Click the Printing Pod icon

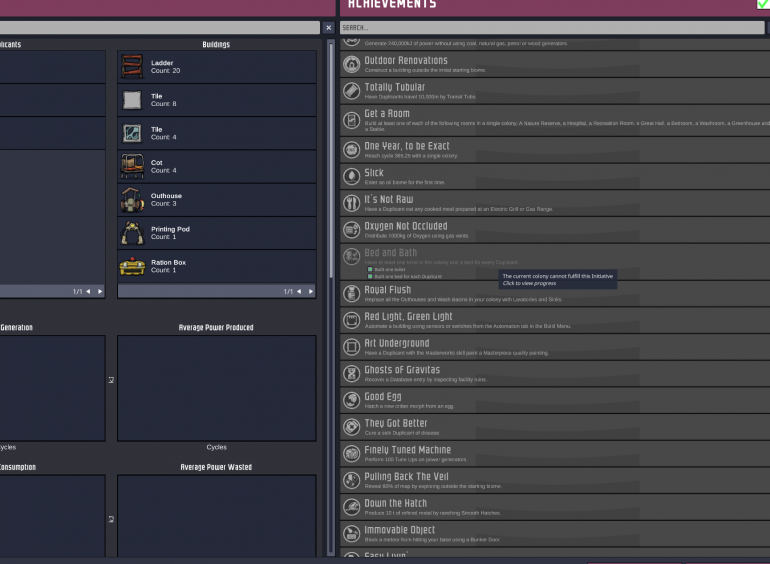[x=132, y=233]
